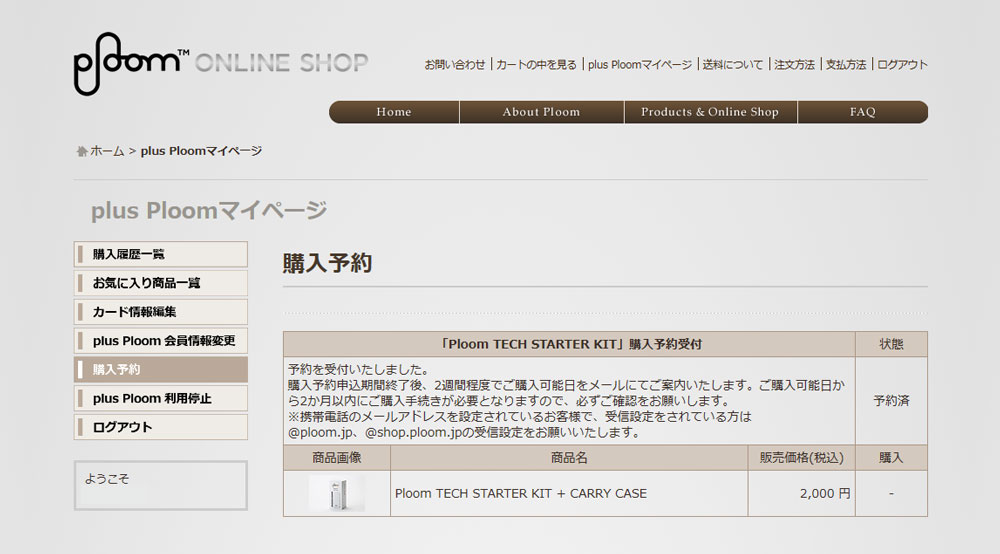Open お気に入り商品一覧 in the sidebar
This screenshot has height=554, width=1000.
pyautogui.click(x=161, y=283)
